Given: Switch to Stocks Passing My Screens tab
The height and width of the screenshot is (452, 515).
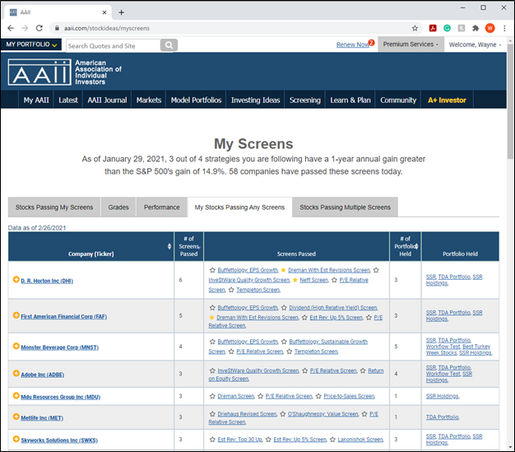Looking at the screenshot, I should click(x=54, y=207).
